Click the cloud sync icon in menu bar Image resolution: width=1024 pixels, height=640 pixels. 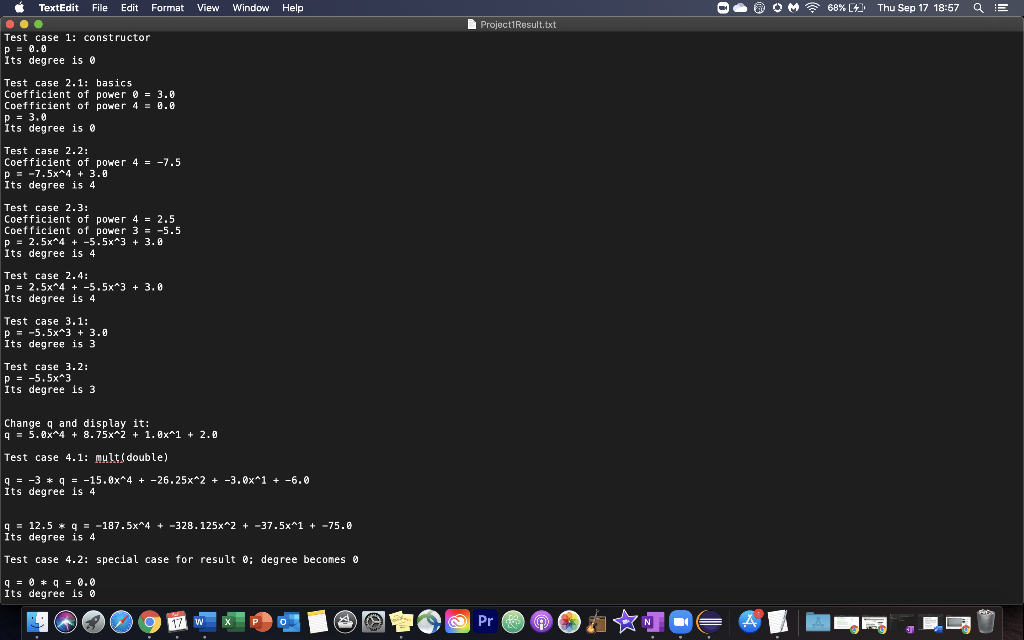pos(740,8)
